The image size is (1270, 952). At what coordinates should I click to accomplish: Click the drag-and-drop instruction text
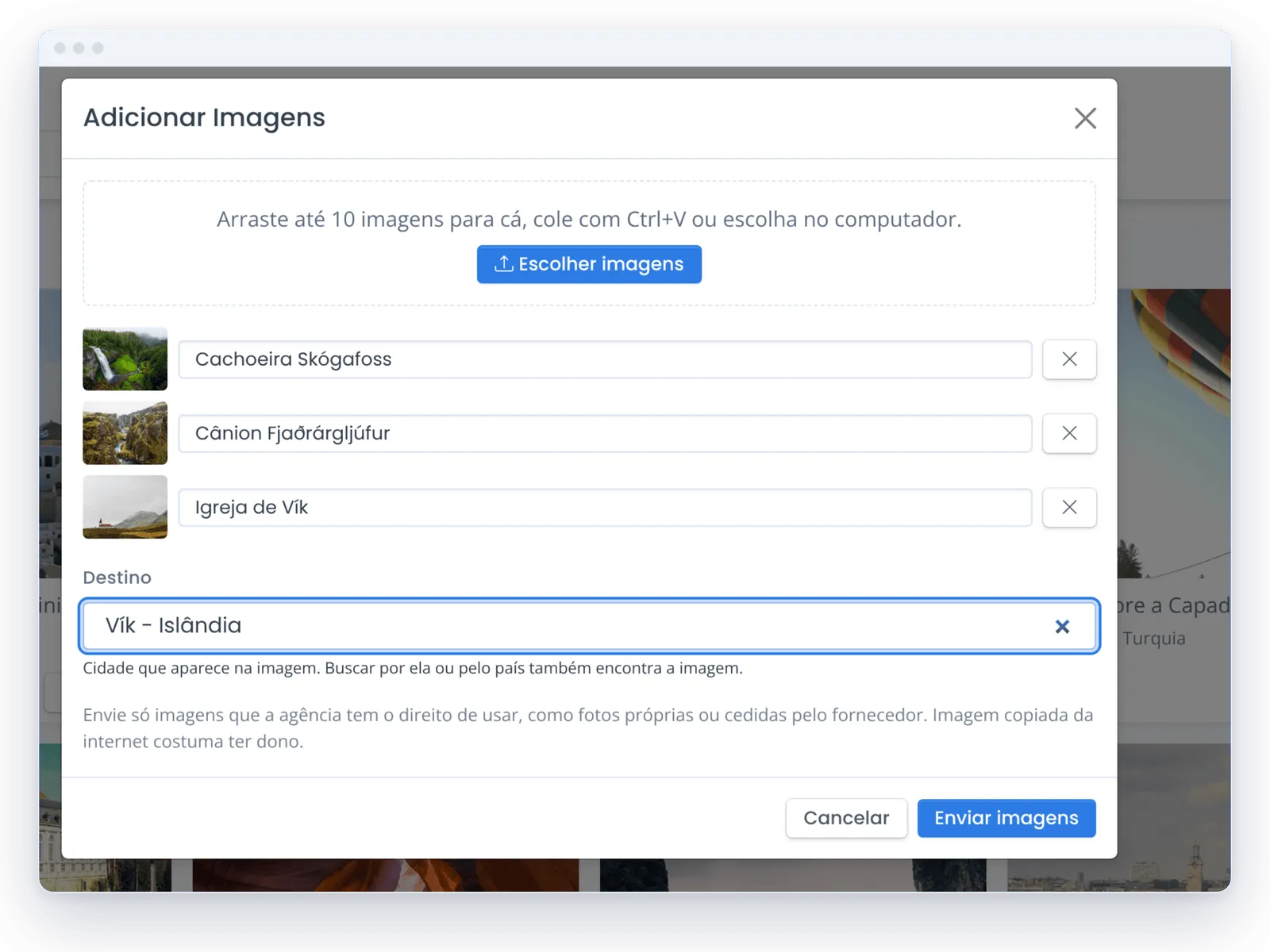pos(589,219)
